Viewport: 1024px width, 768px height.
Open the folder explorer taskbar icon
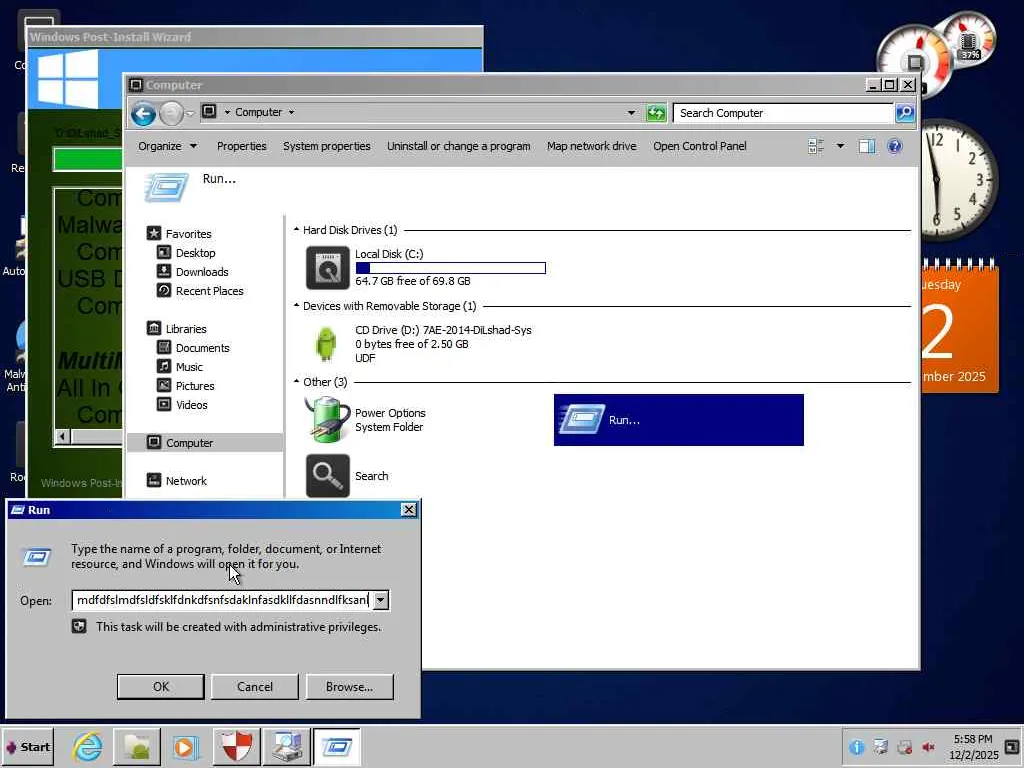click(x=137, y=746)
